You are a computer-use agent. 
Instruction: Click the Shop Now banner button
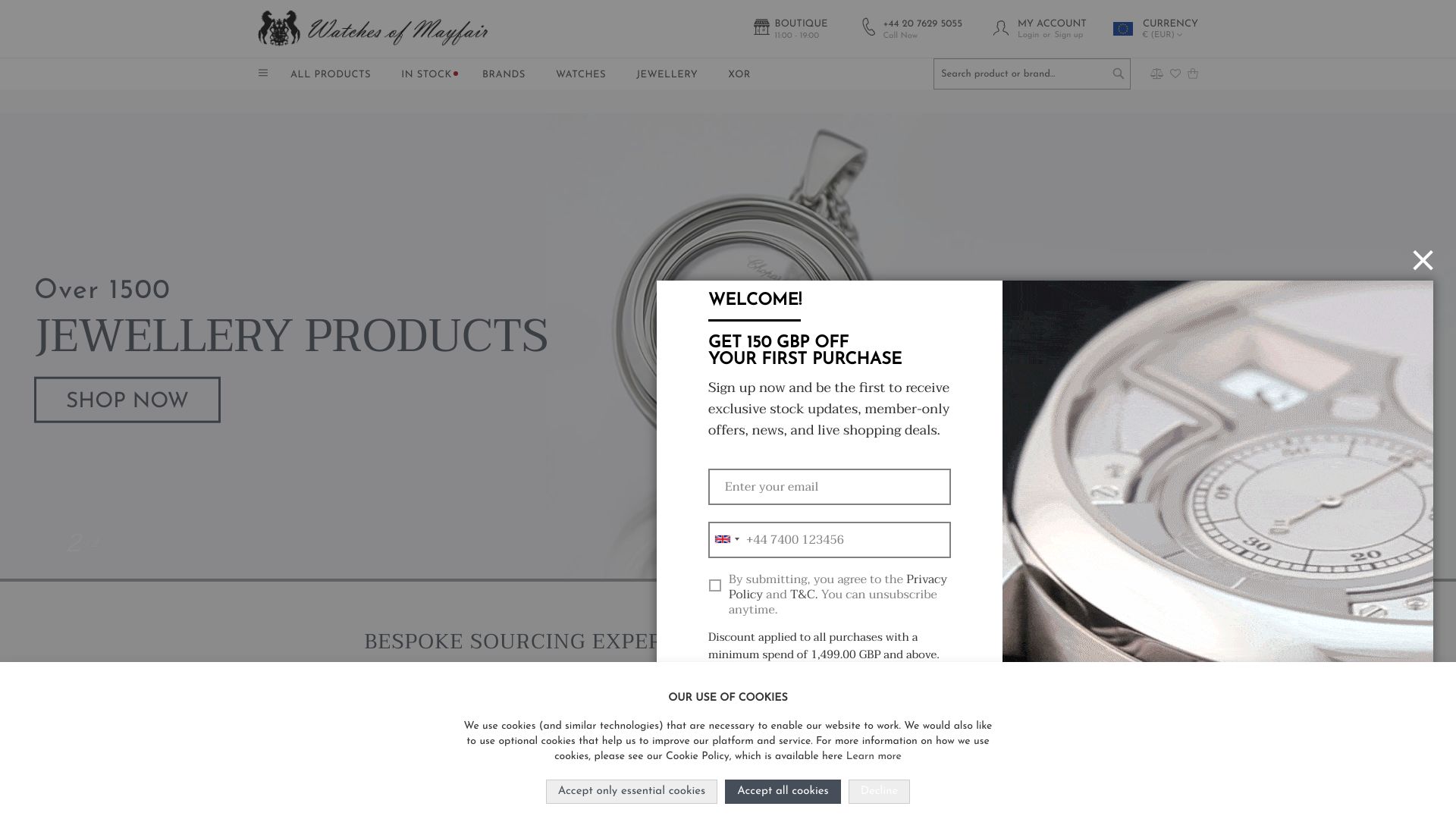(x=127, y=400)
